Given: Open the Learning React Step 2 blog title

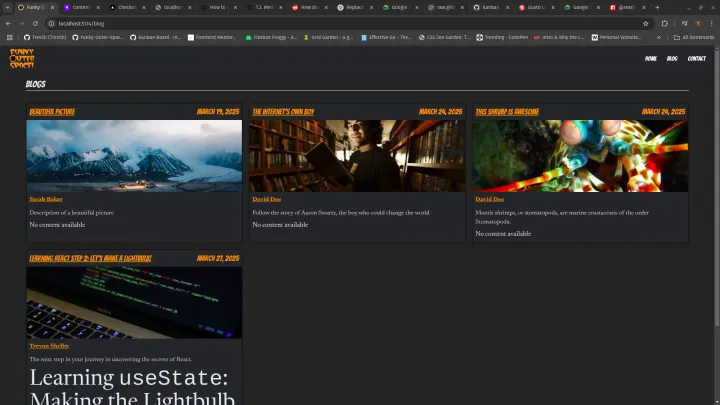Looking at the screenshot, I should pos(90,258).
